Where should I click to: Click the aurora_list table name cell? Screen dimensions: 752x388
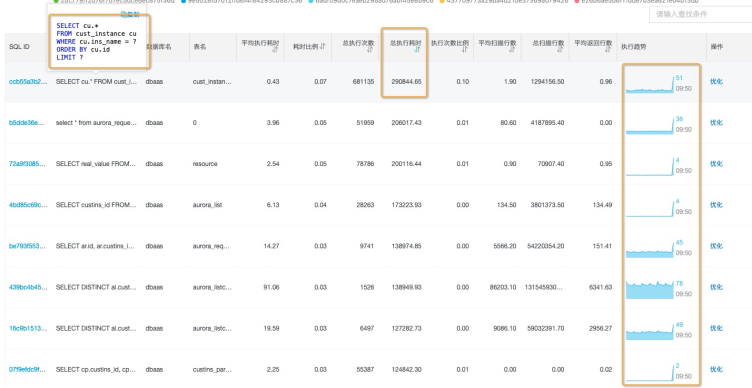(207, 205)
